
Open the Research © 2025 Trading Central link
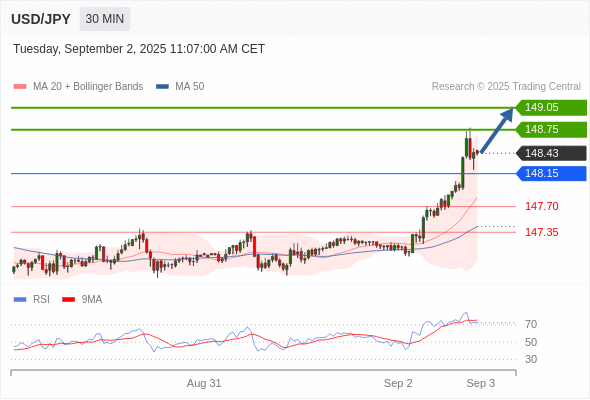(x=506, y=87)
